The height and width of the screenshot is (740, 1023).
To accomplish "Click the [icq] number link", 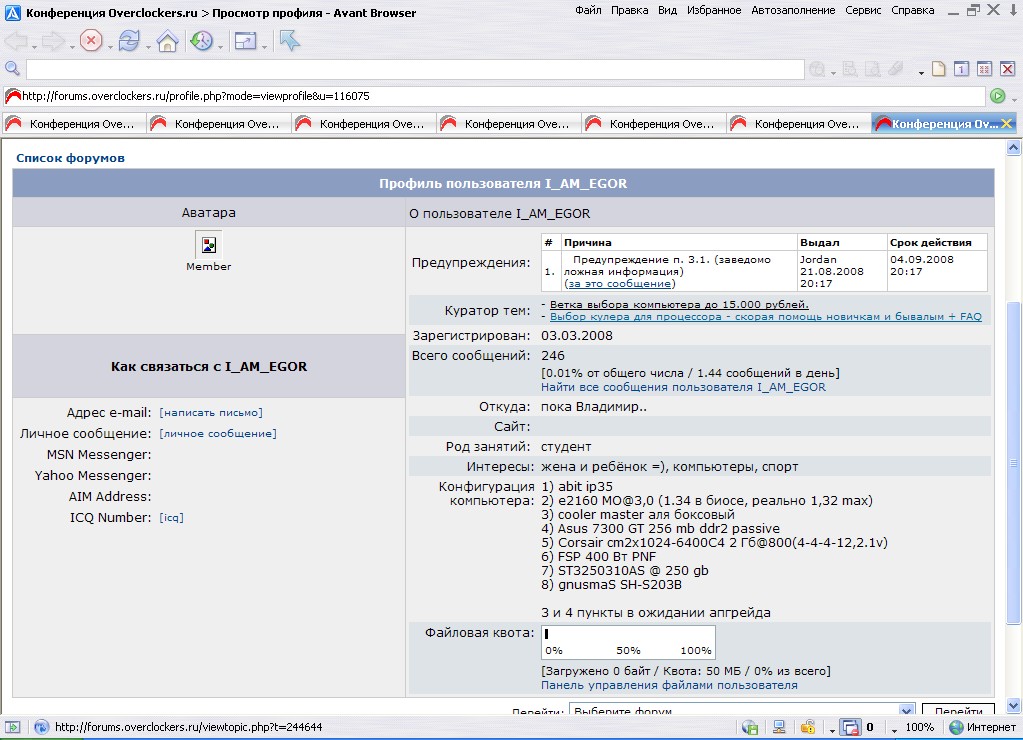I will [172, 517].
